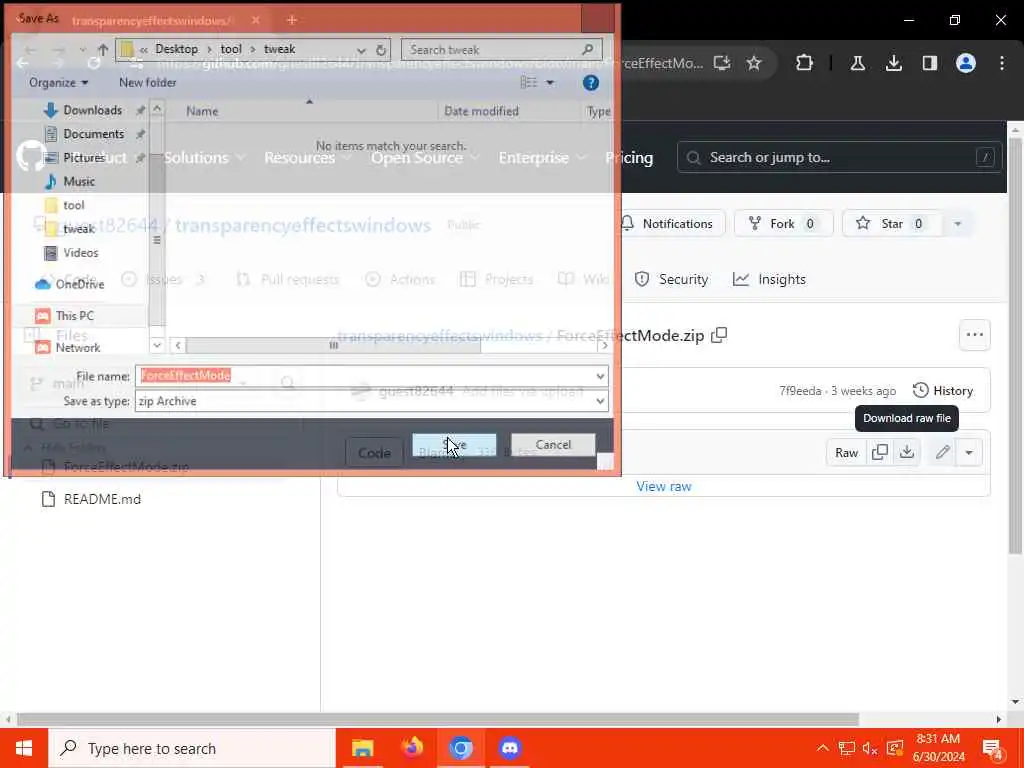Click Save in the Save As dialog
Image resolution: width=1024 pixels, height=768 pixels.
coord(454,445)
